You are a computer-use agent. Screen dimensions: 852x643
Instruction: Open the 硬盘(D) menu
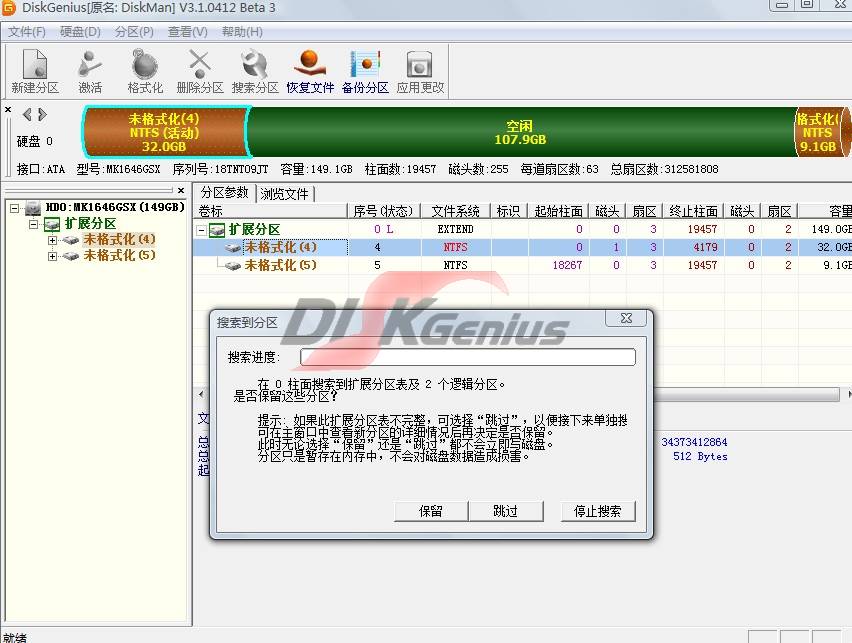point(80,32)
